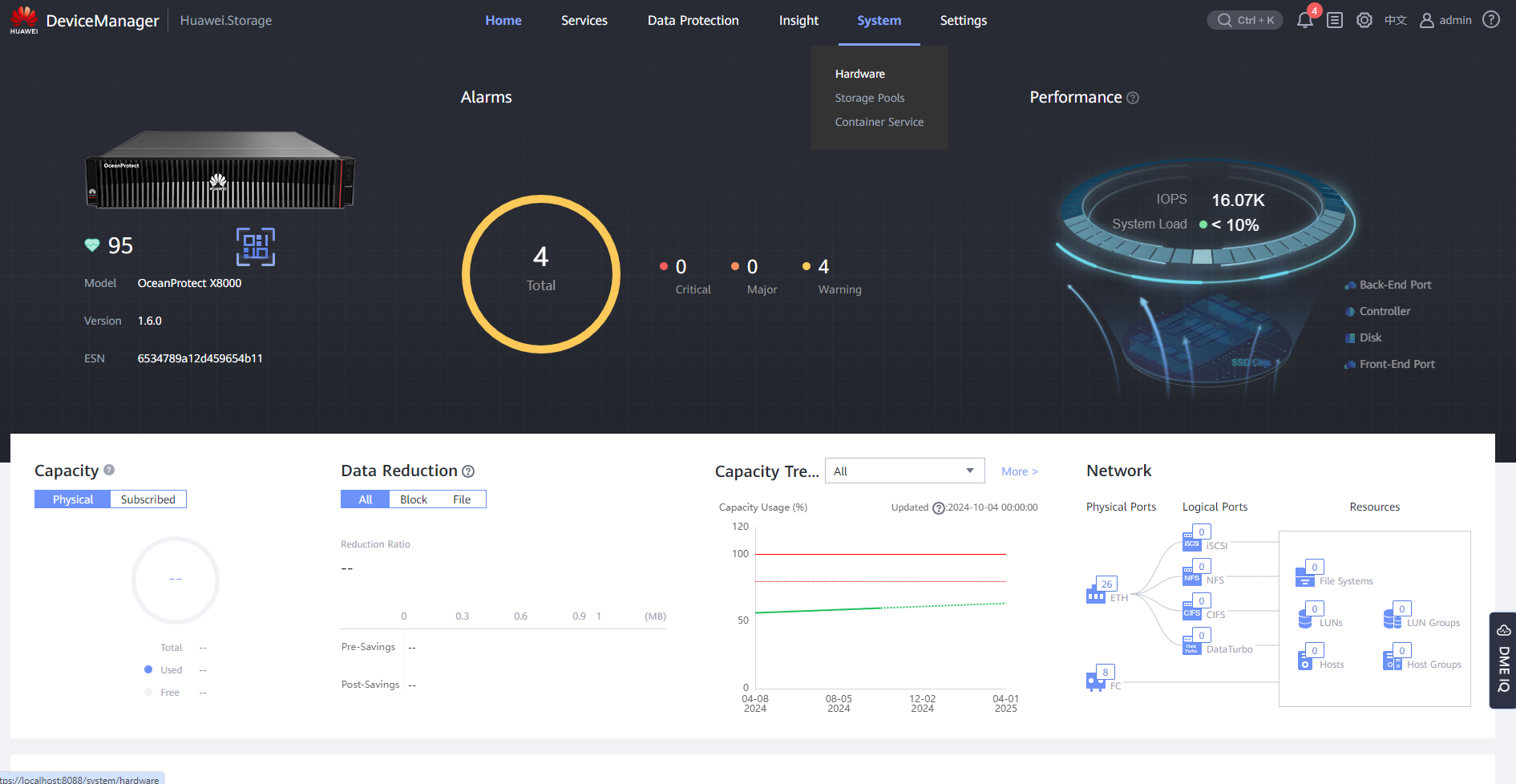Click the 16.07K IOPS value
Image resolution: width=1516 pixels, height=784 pixels.
pos(1238,200)
